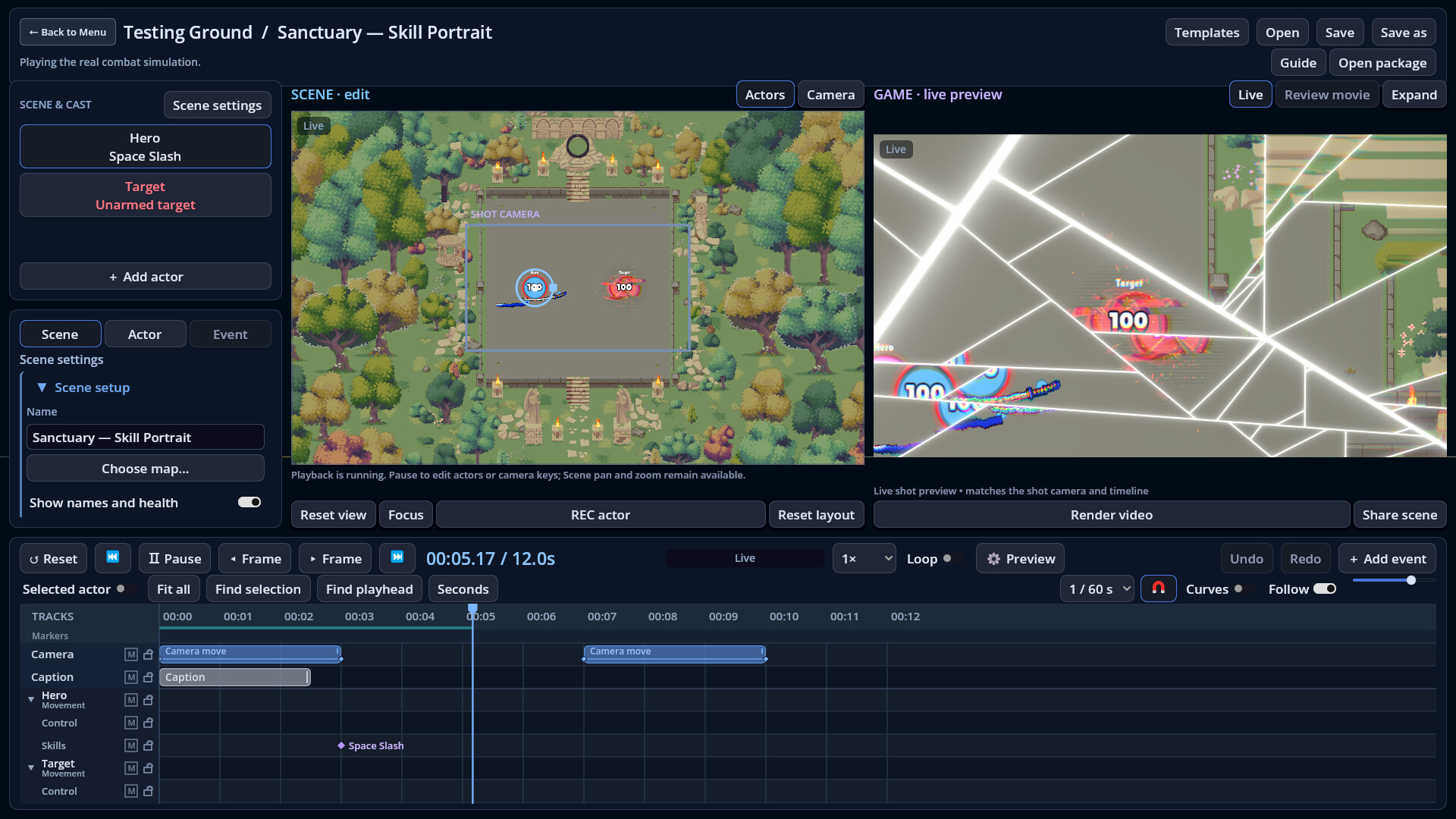Switch to the Actor tab
This screenshot has width=1456, height=819.
(x=145, y=334)
